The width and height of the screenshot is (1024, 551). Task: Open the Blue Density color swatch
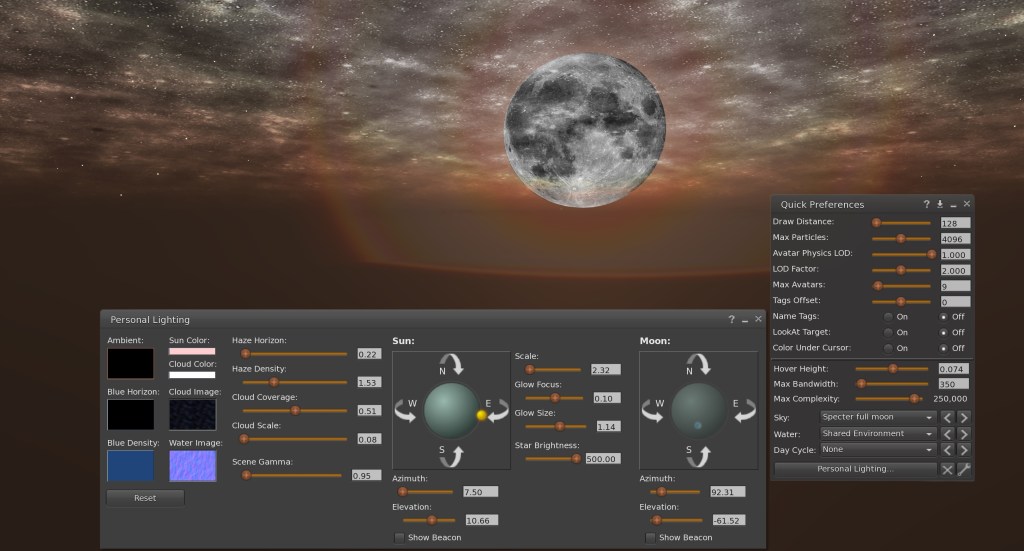pyautogui.click(x=131, y=466)
